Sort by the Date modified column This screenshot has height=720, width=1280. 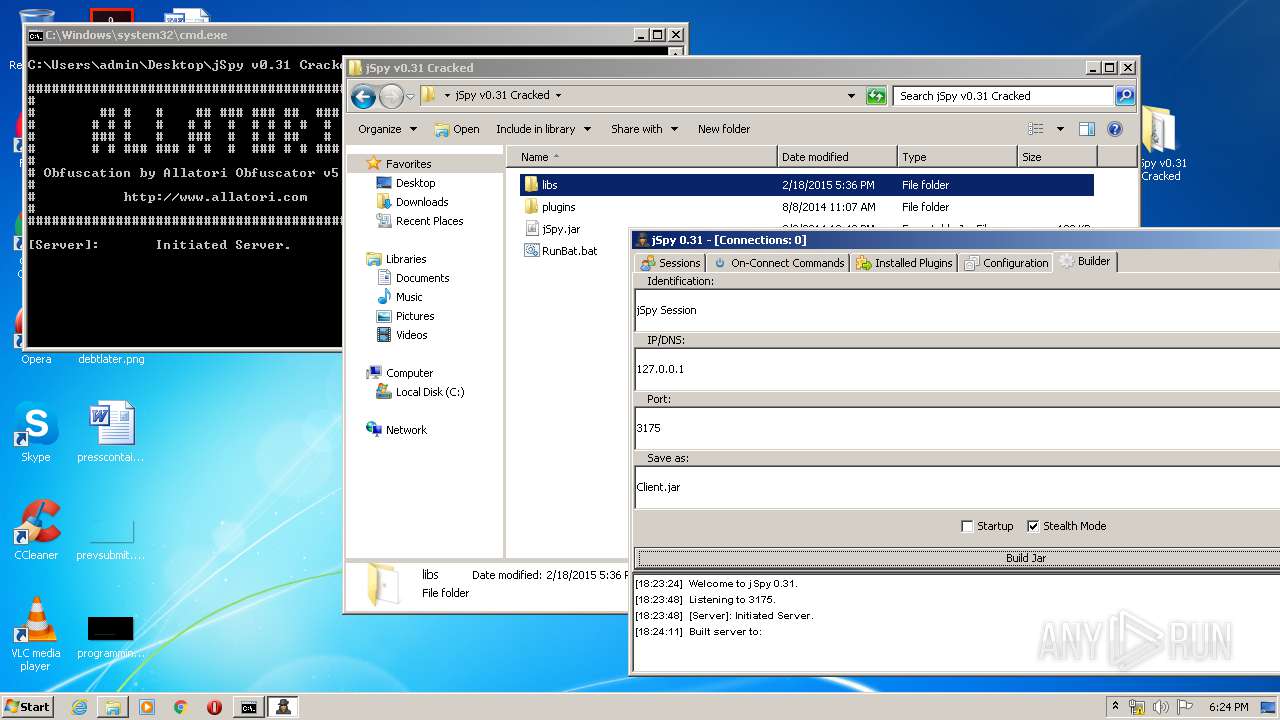837,157
